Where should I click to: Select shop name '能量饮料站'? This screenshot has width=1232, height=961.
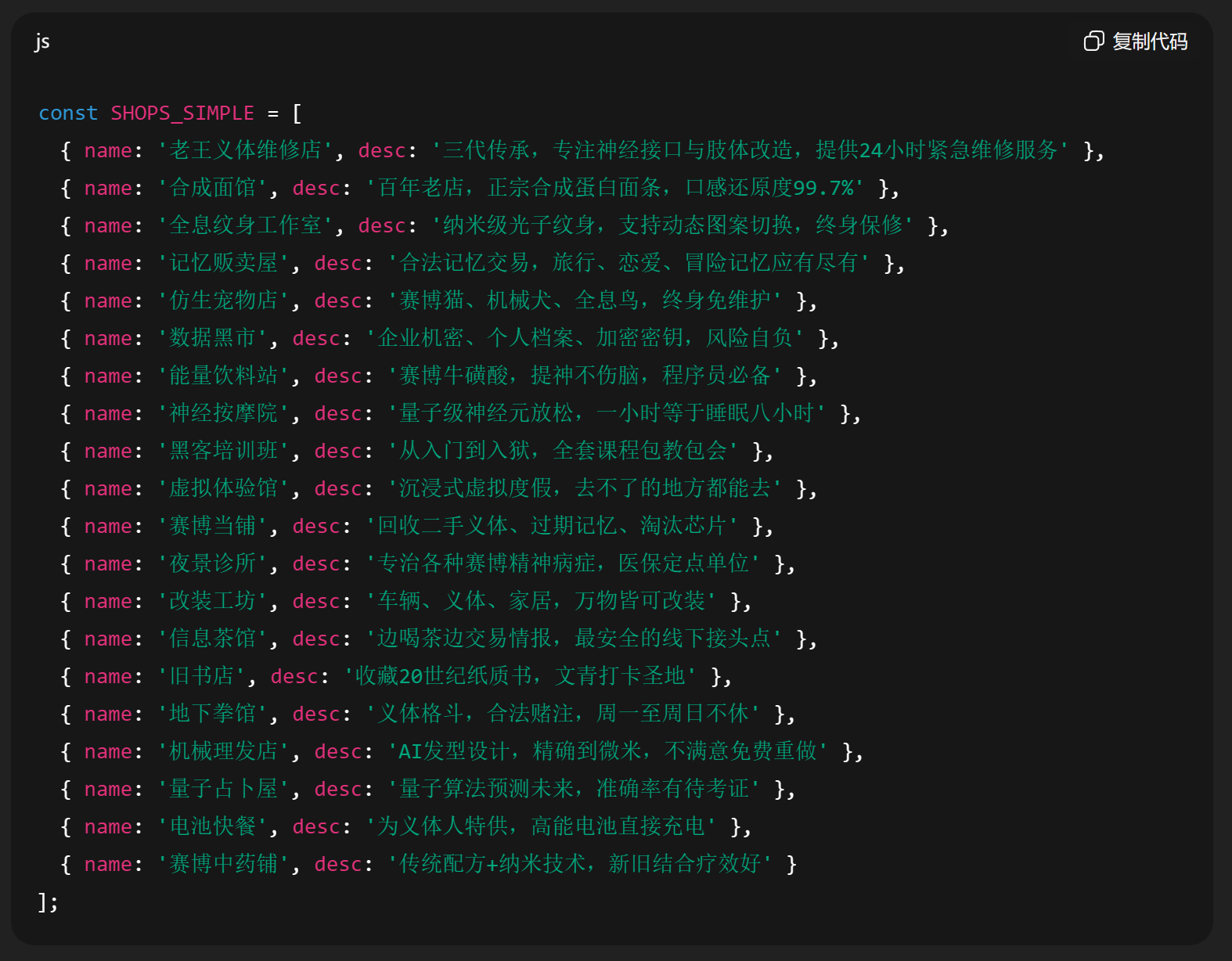click(224, 376)
